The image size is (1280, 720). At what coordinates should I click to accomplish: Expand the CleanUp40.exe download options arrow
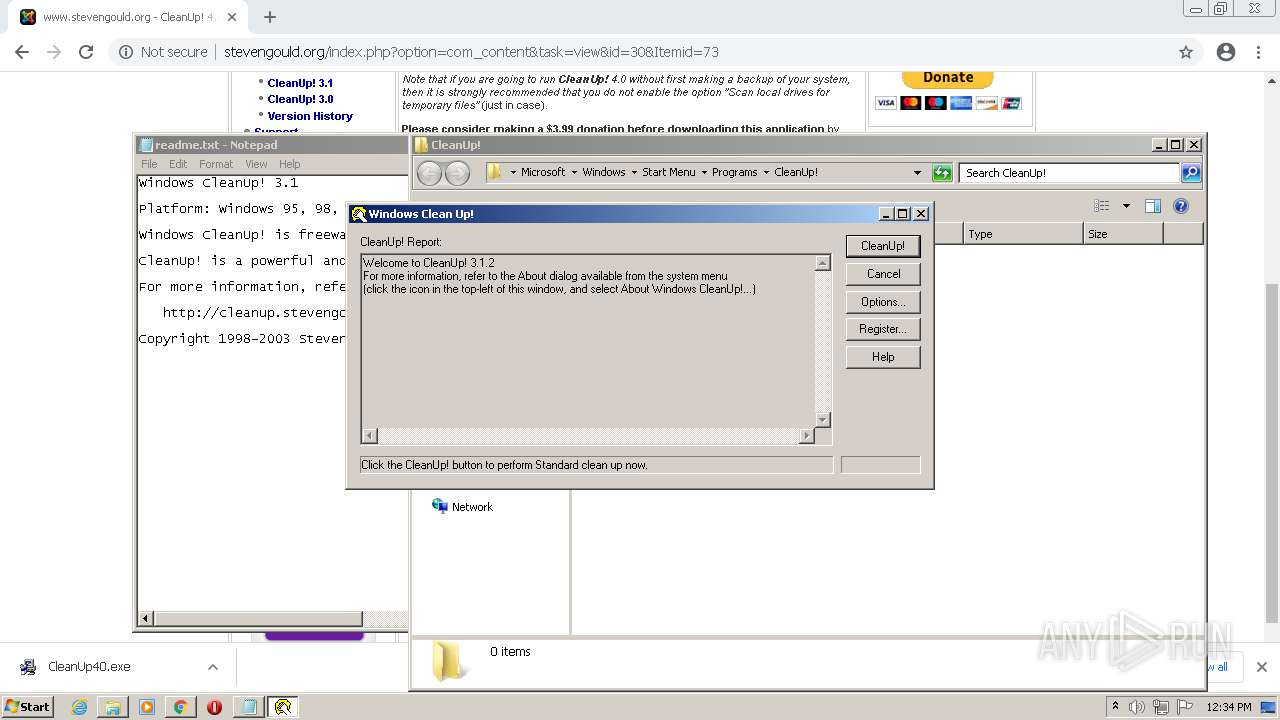[x=212, y=667]
